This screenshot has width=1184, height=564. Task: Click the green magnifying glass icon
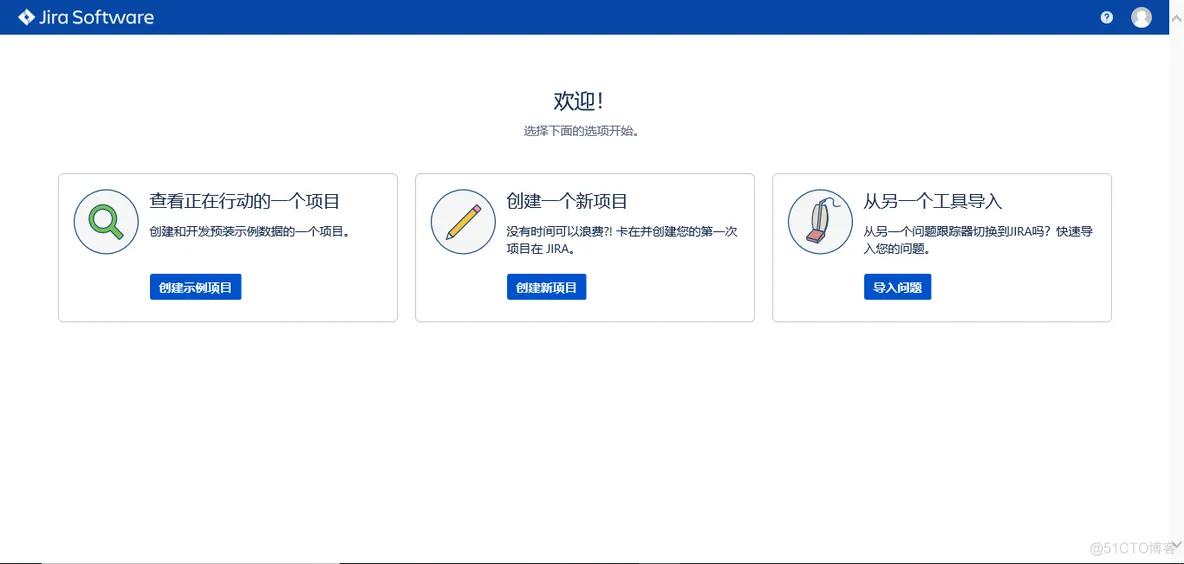click(106, 221)
